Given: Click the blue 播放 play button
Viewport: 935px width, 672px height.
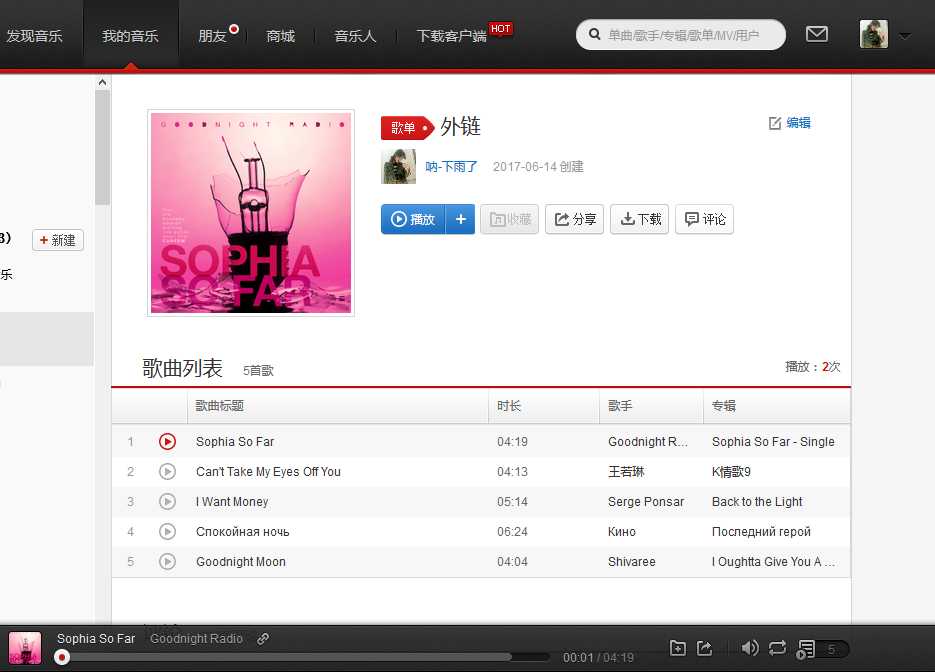Looking at the screenshot, I should click(413, 219).
